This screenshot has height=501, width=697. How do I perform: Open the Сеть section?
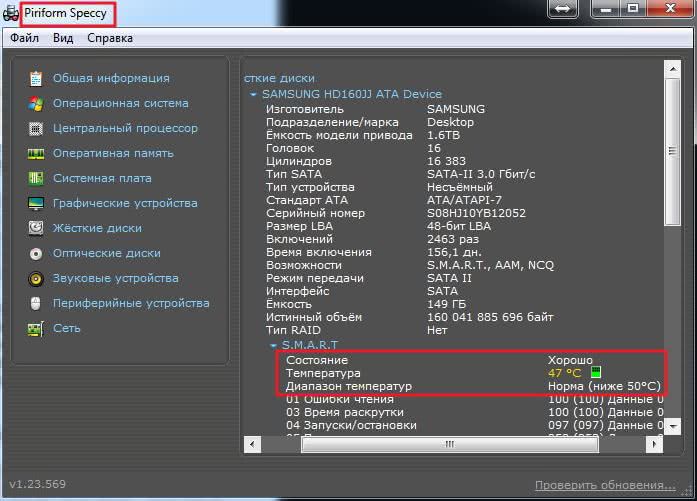click(67, 328)
